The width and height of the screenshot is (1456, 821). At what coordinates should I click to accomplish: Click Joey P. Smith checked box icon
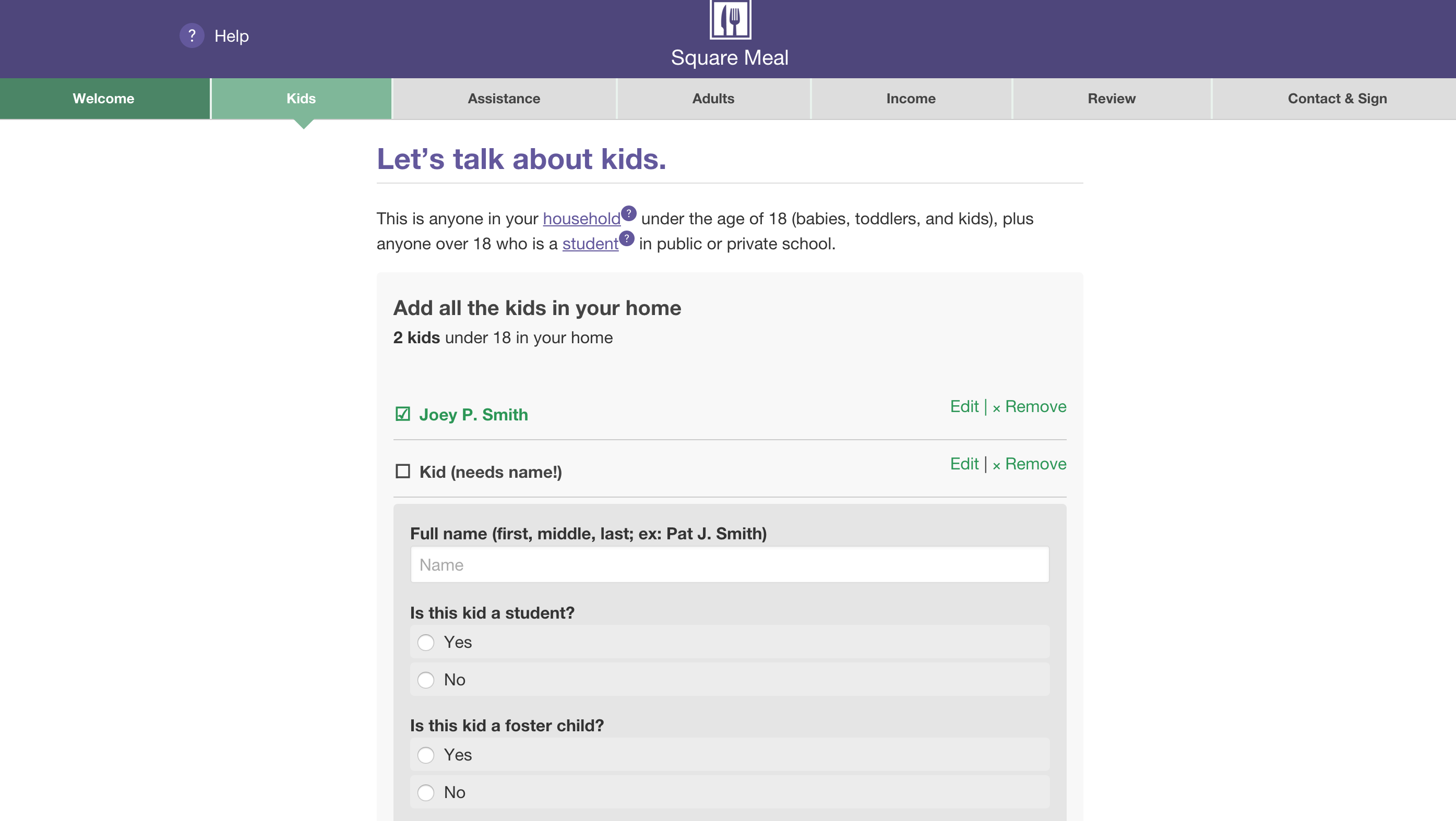point(402,414)
